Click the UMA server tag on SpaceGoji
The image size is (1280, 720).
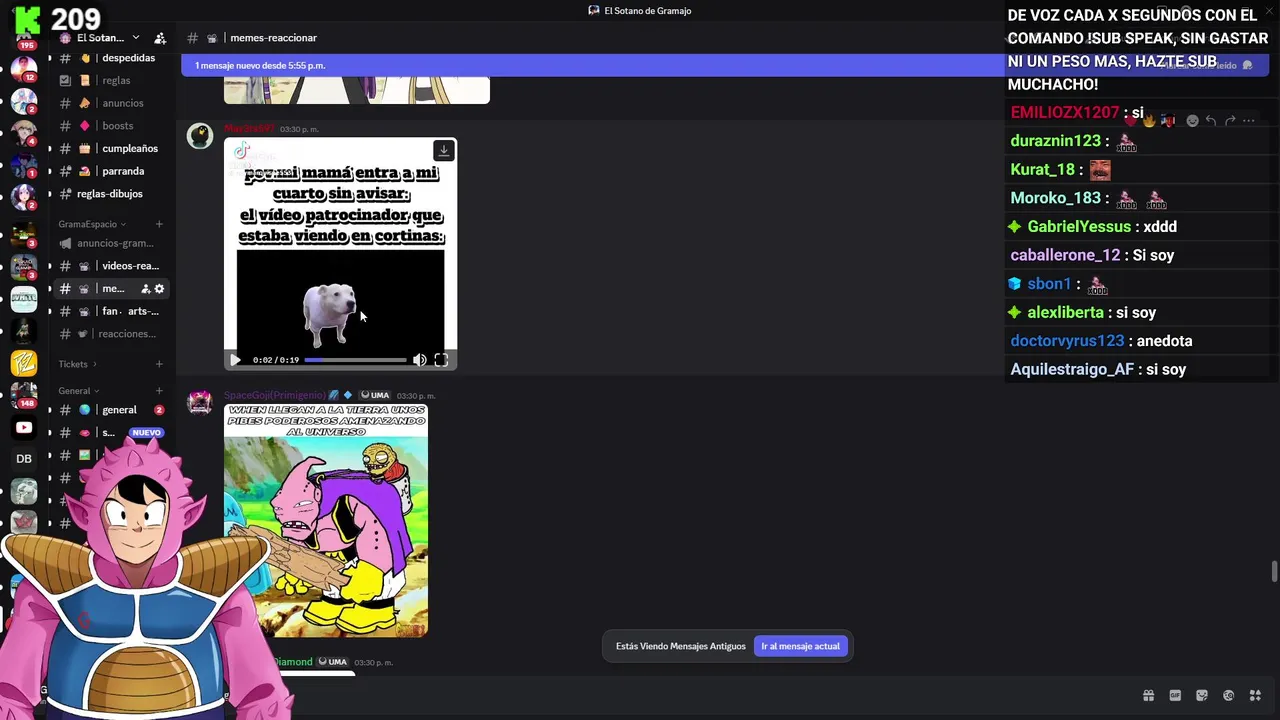click(375, 395)
